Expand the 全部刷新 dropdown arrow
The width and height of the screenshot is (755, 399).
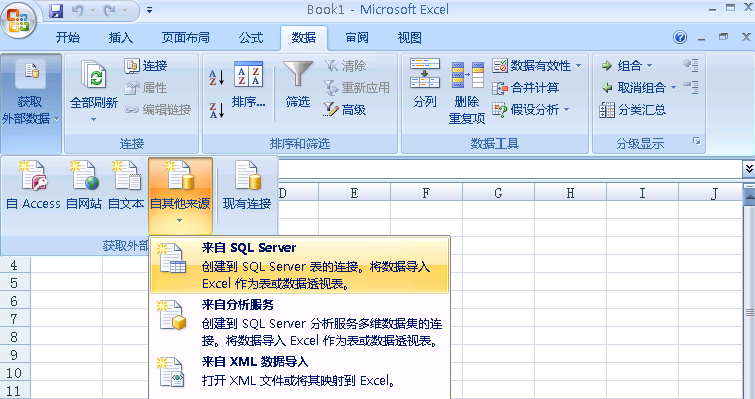94,119
